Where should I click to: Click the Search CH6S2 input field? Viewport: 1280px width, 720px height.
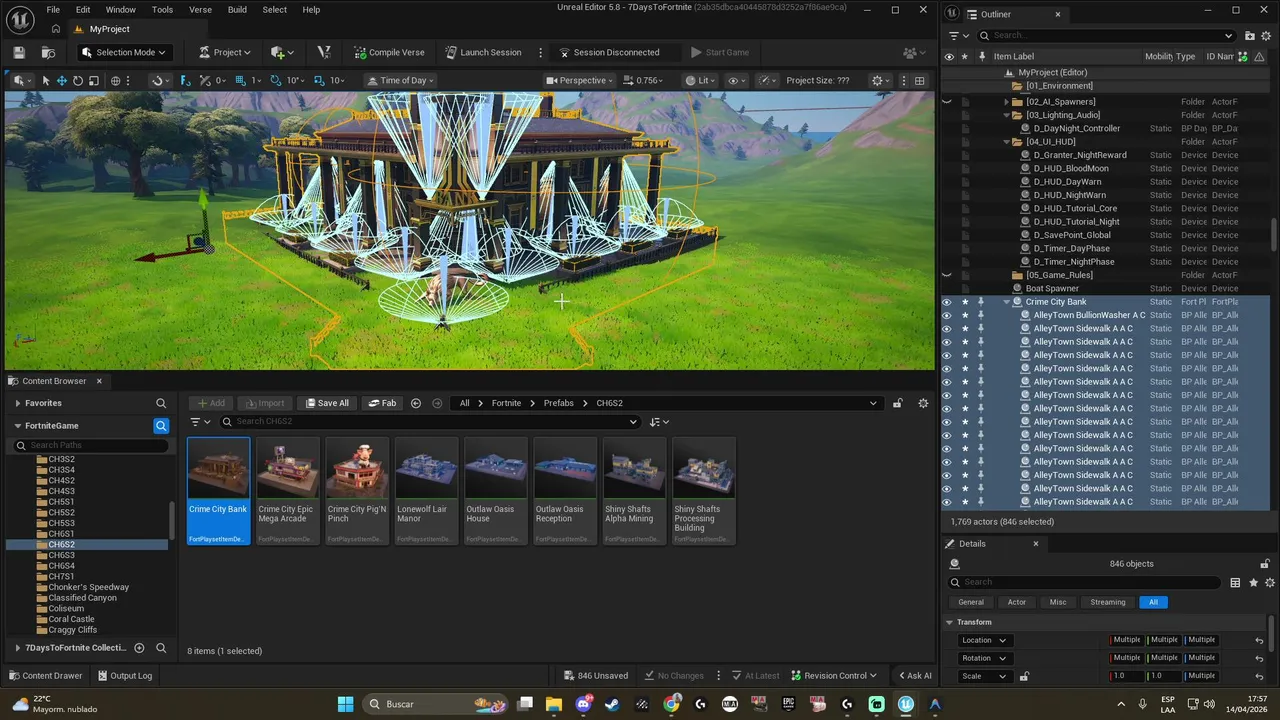click(x=429, y=422)
